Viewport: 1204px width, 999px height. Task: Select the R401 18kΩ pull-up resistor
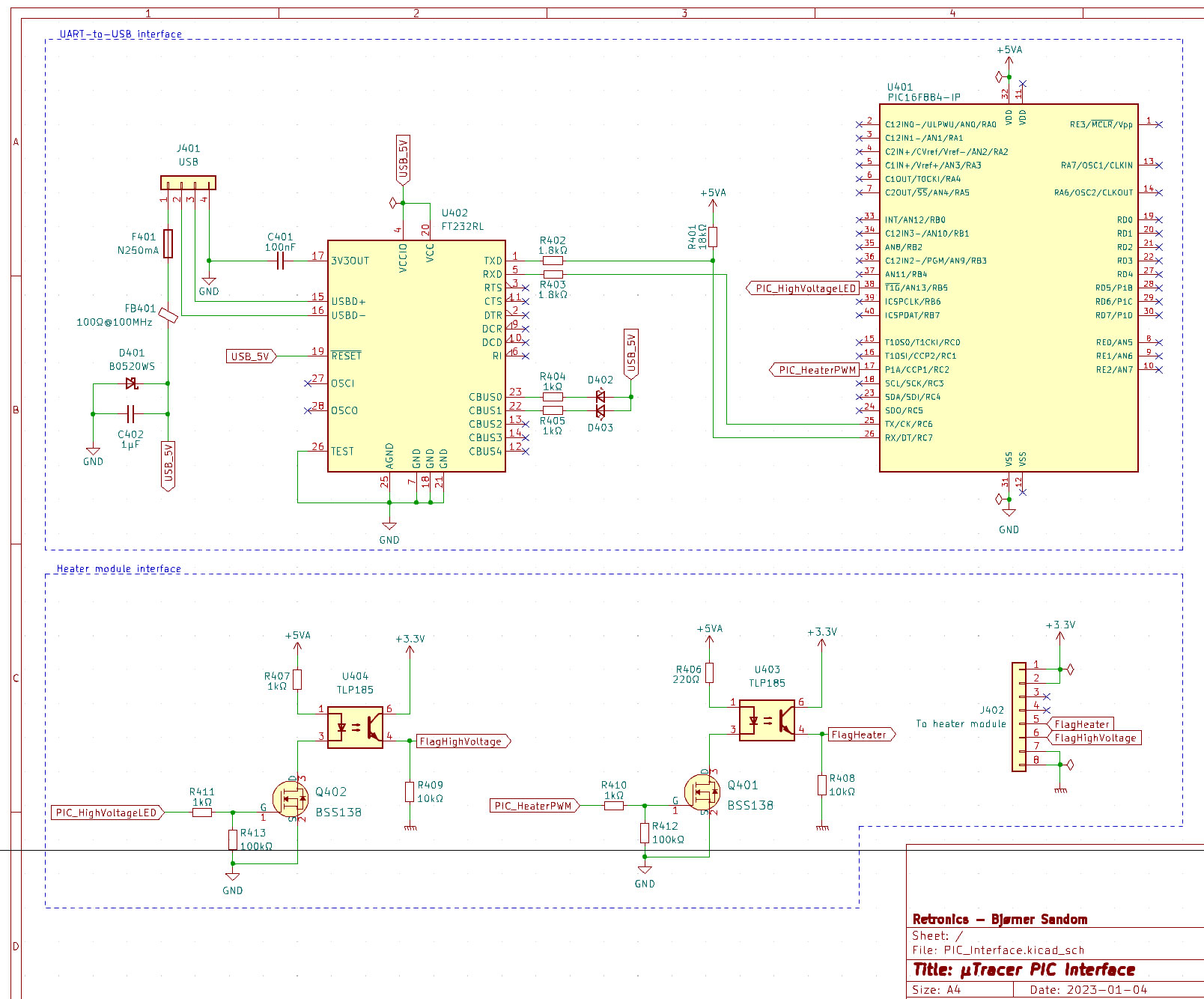pyautogui.click(x=713, y=237)
